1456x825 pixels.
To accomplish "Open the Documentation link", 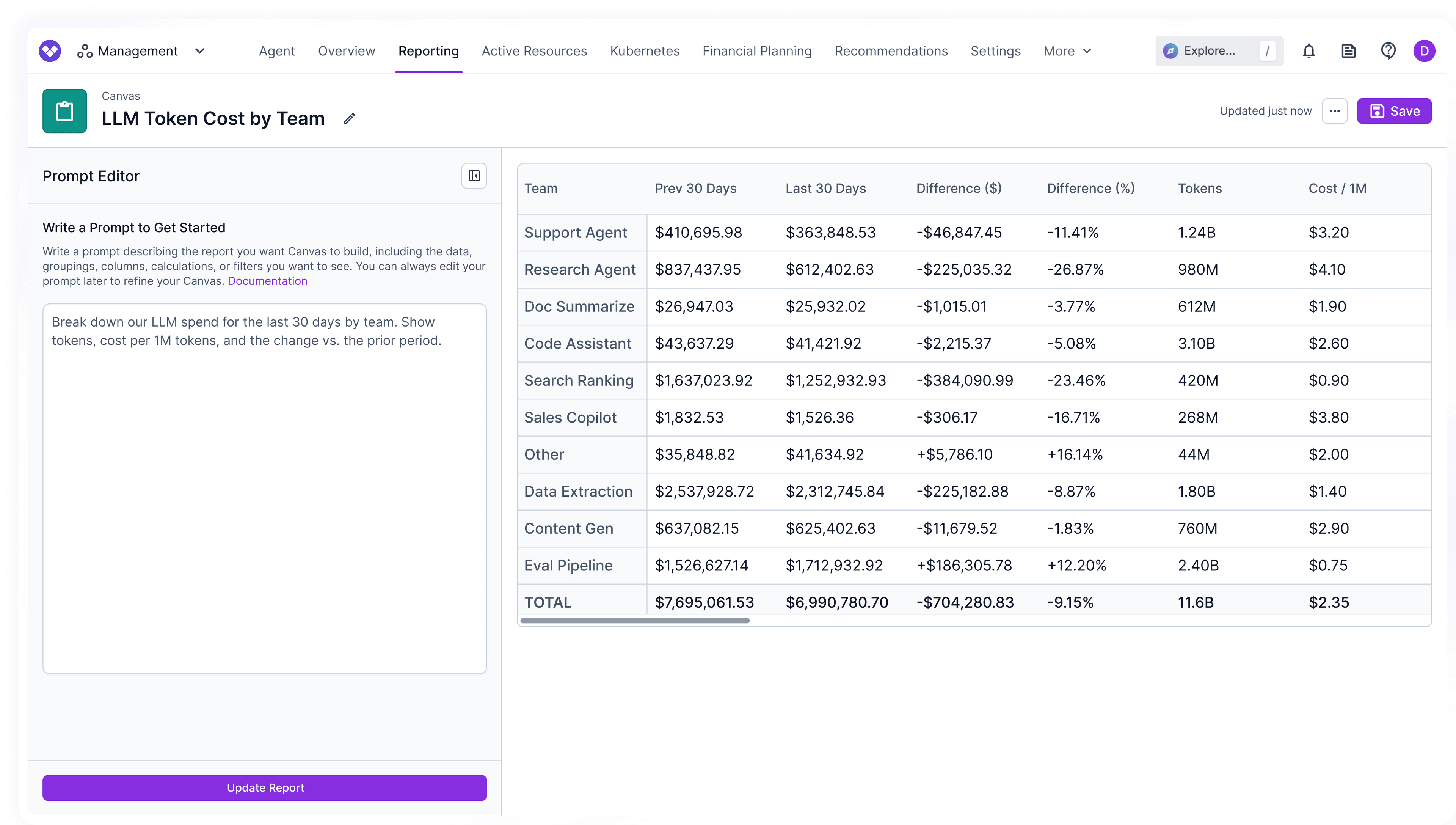I will (x=267, y=281).
